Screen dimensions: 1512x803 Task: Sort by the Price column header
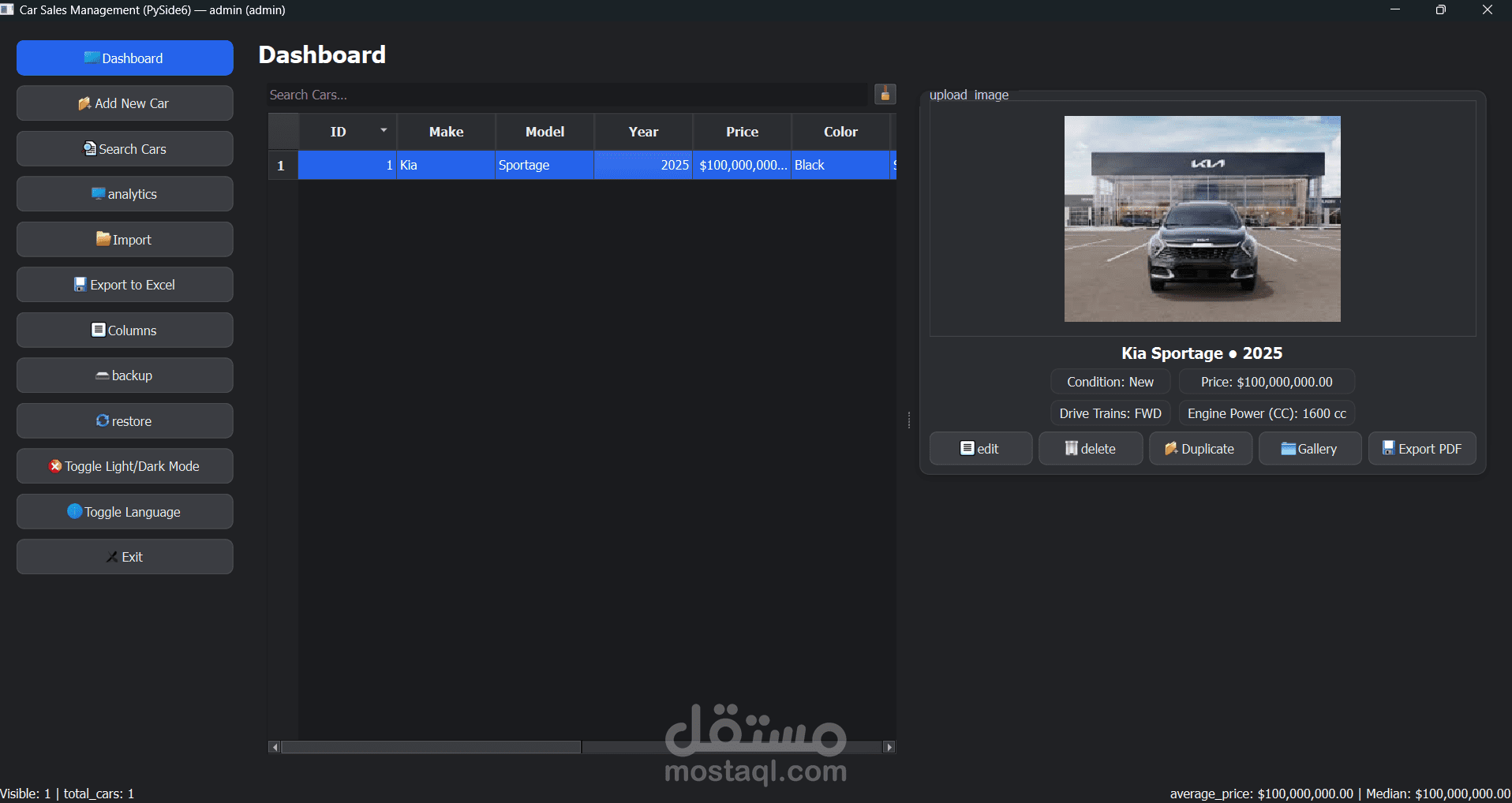tap(742, 132)
